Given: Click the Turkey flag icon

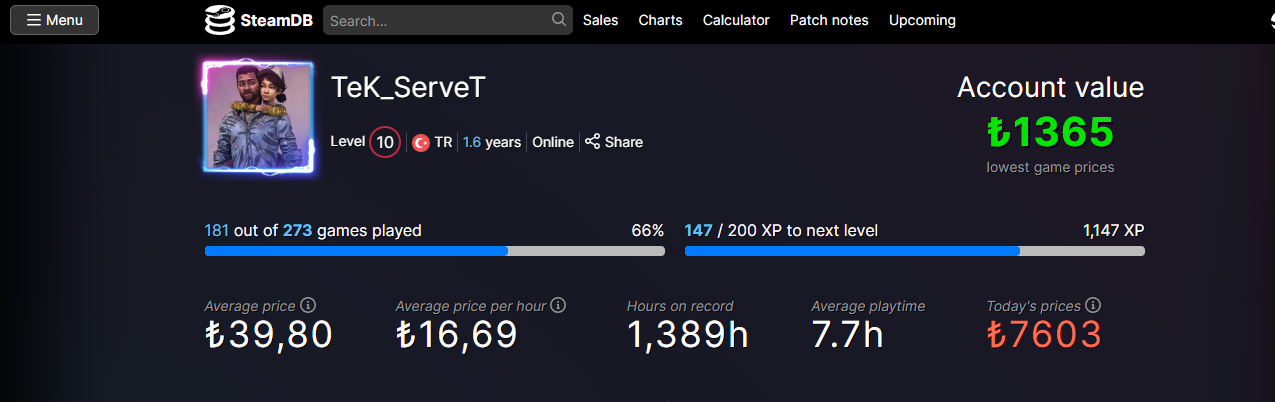Looking at the screenshot, I should (421, 142).
